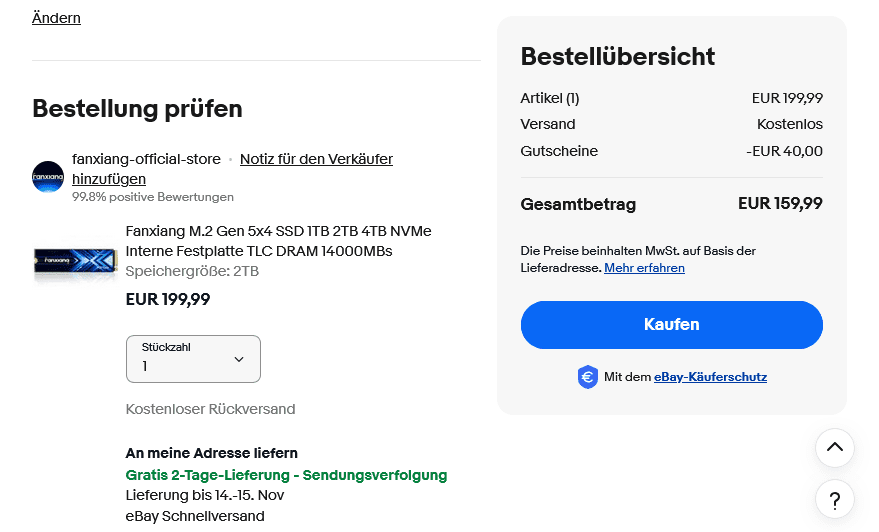Click the green Gratis 2-Tage-Lieferung text
Image resolution: width=879 pixels, height=532 pixels.
tap(286, 475)
